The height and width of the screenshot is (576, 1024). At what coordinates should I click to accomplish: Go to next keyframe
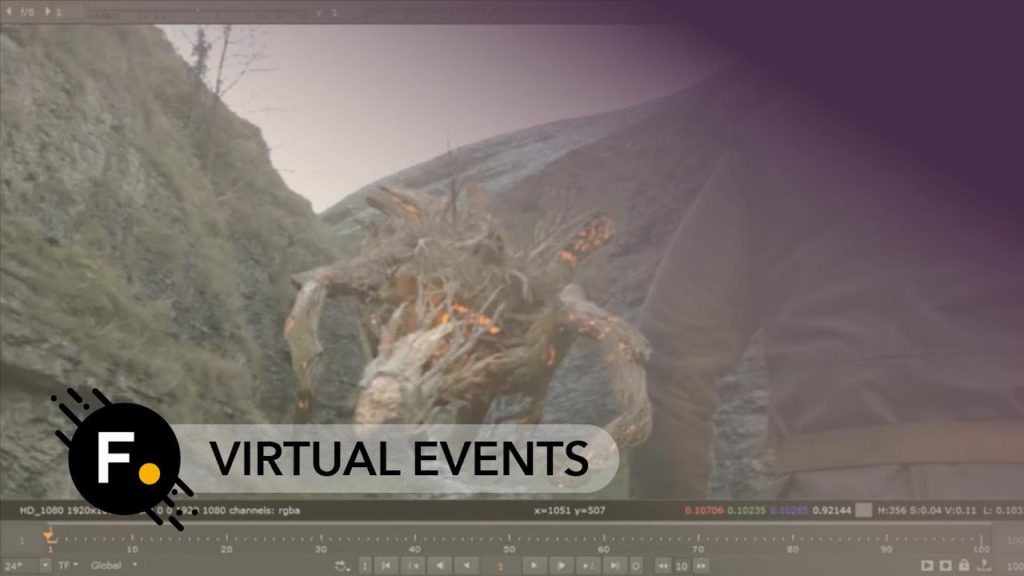[587, 566]
